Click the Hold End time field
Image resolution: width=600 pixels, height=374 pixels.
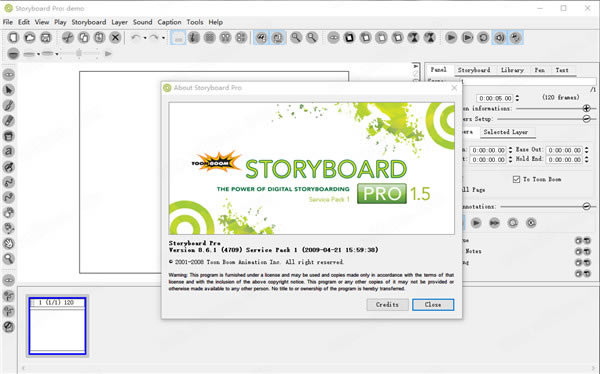(x=564, y=160)
